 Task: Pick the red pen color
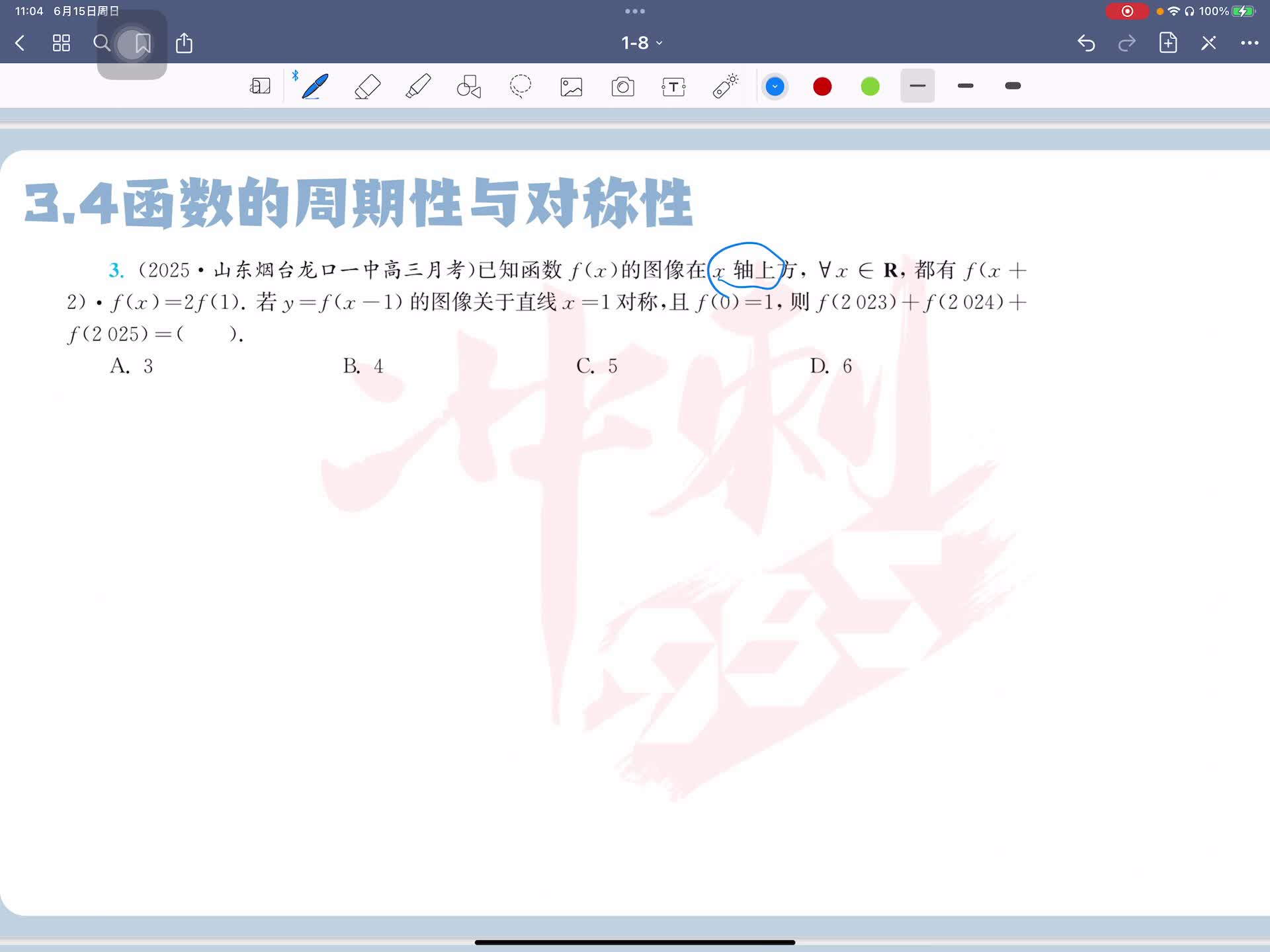[822, 87]
